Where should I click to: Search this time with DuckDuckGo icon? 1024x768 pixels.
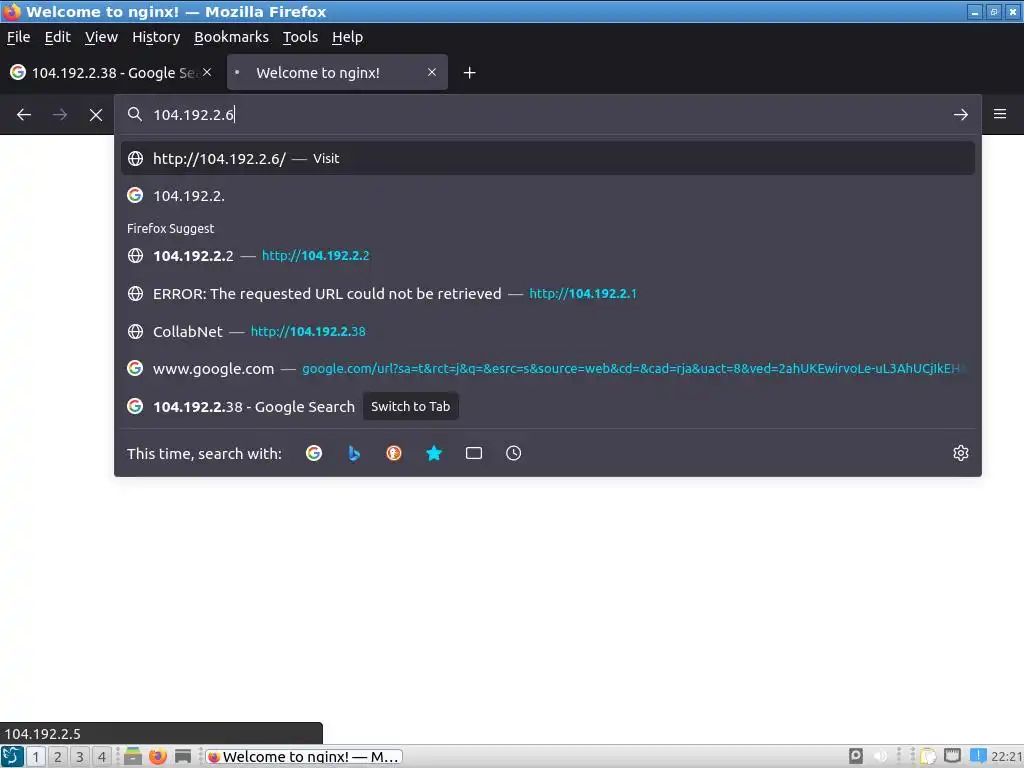coord(394,453)
